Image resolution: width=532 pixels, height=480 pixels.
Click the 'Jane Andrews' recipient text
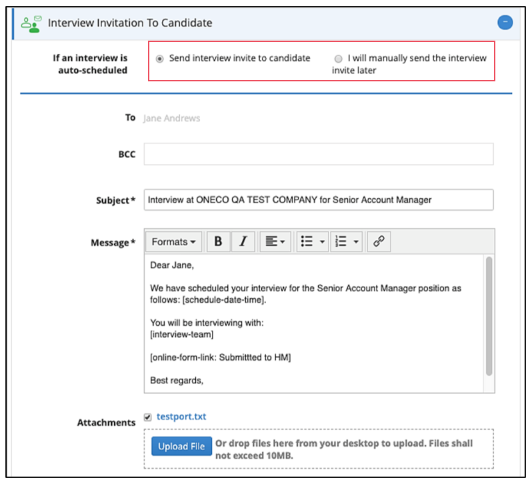pos(172,118)
